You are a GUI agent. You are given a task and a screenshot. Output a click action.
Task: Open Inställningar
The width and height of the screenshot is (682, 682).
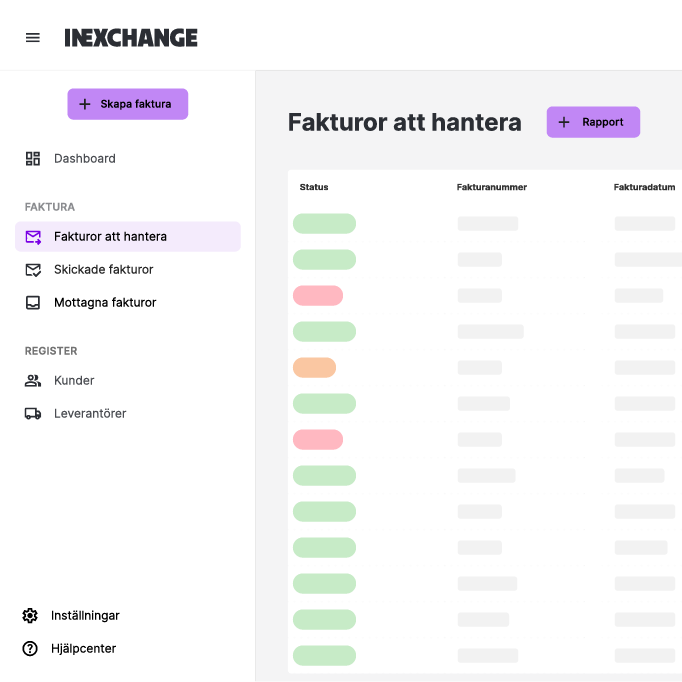pyautogui.click(x=85, y=615)
